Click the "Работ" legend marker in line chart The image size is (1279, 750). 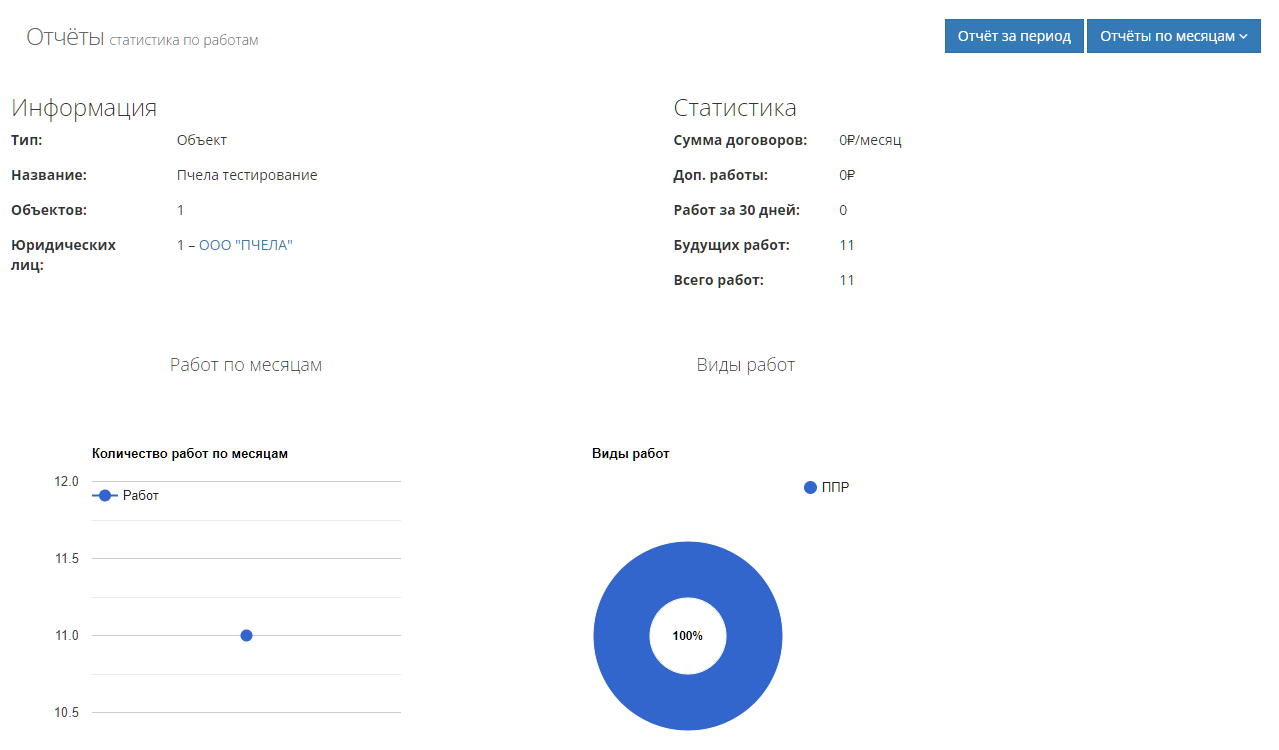tap(105, 496)
